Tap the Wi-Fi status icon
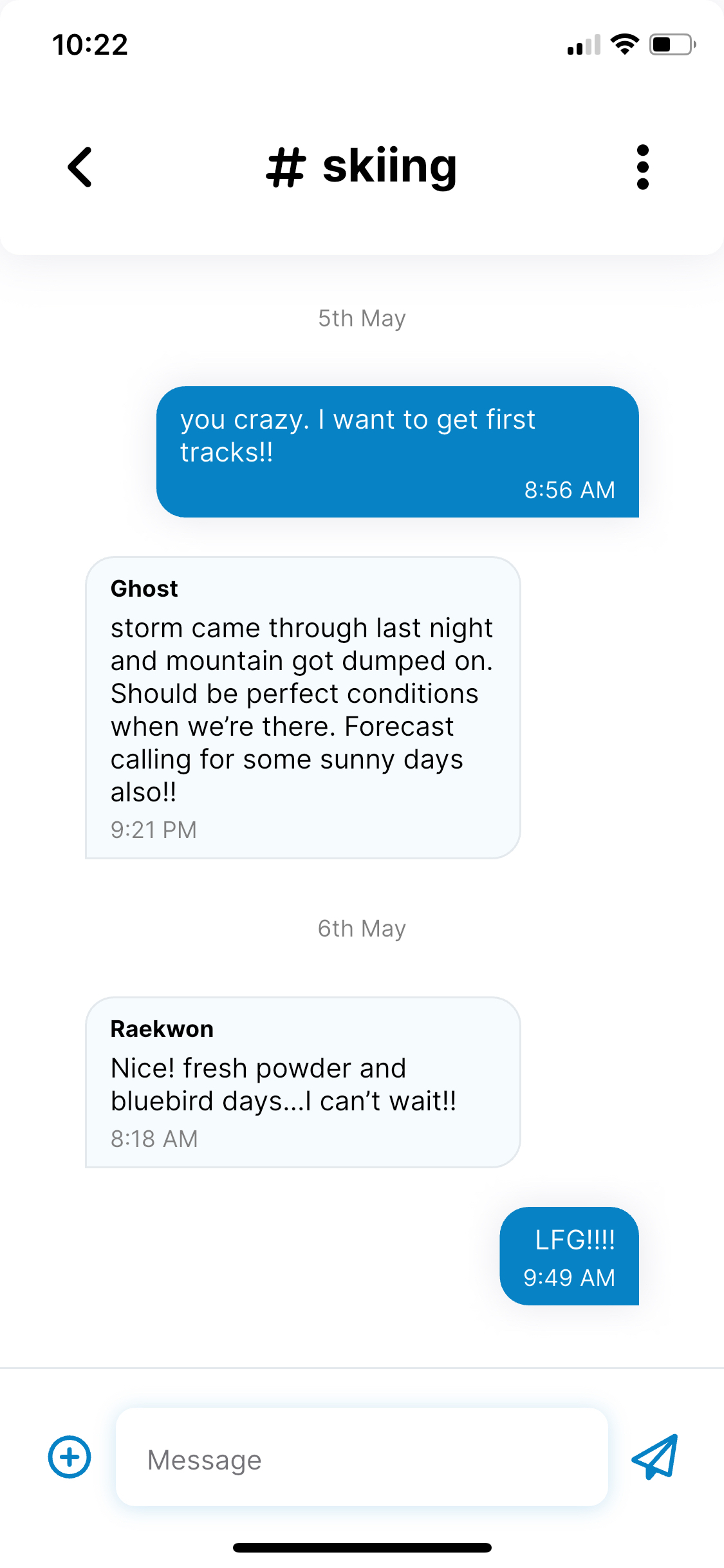 click(624, 44)
